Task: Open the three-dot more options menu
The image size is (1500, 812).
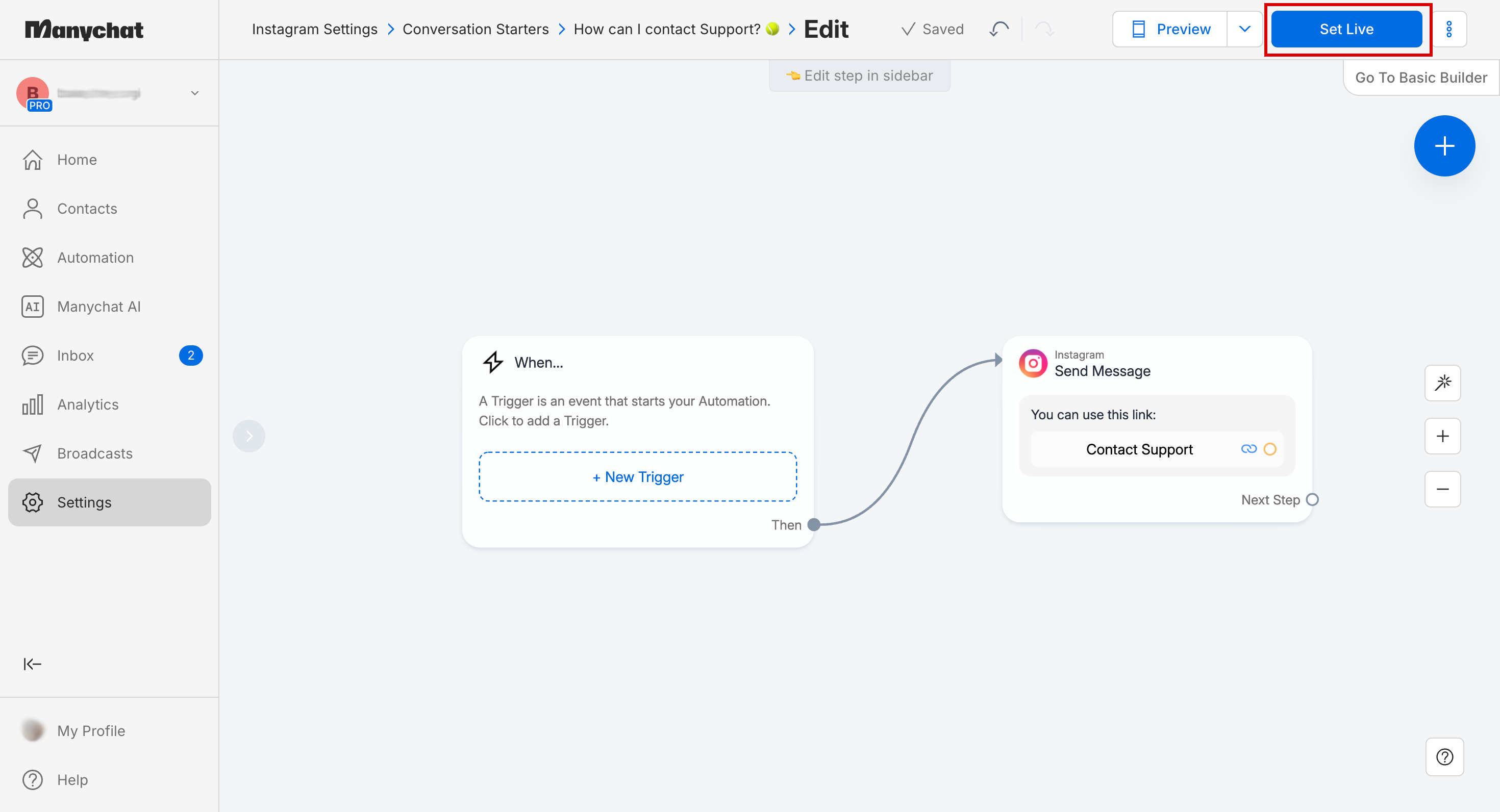Action: [1449, 29]
